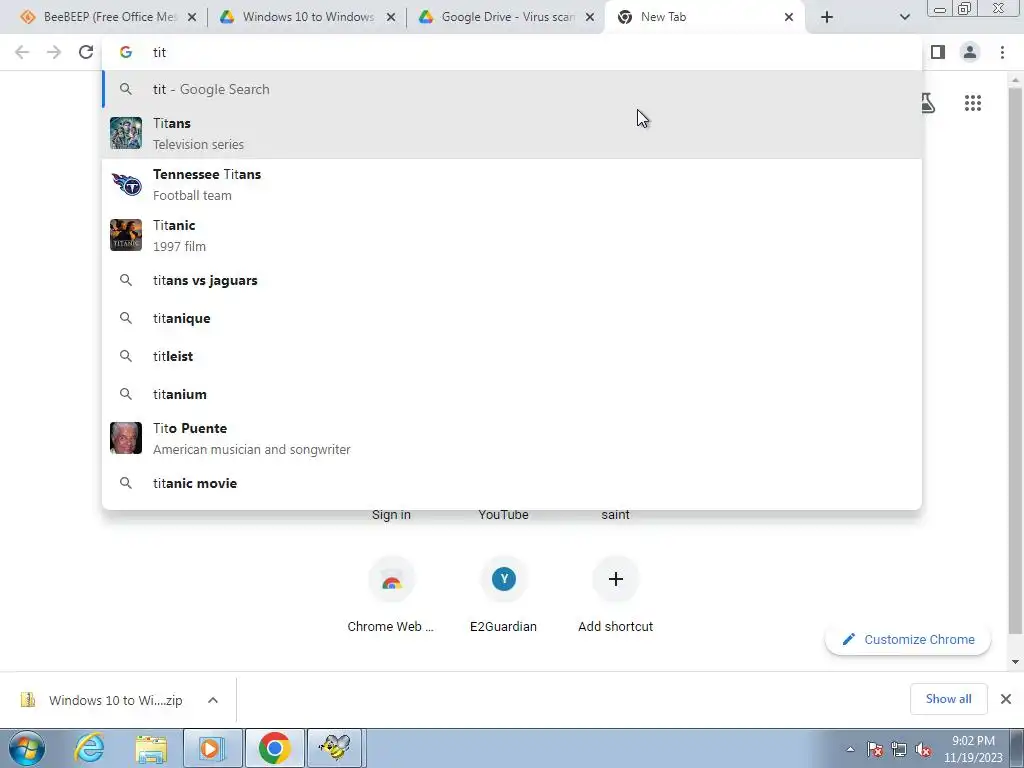Open BeeBEEP bee icon on taskbar
1024x768 pixels.
pos(336,748)
